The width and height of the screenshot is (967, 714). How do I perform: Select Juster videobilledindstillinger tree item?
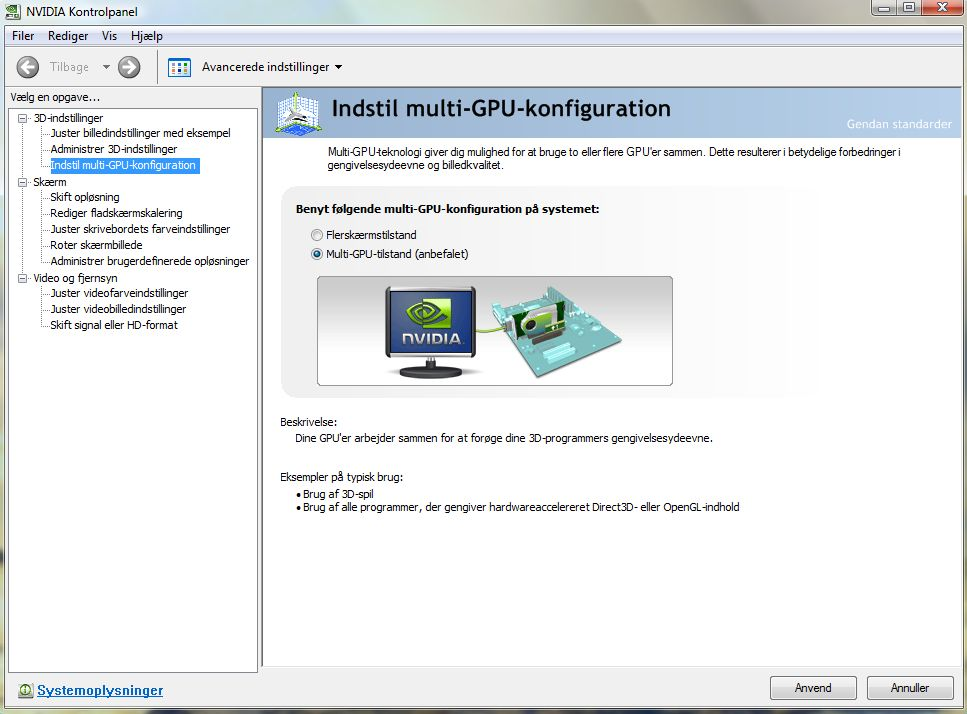click(x=118, y=310)
